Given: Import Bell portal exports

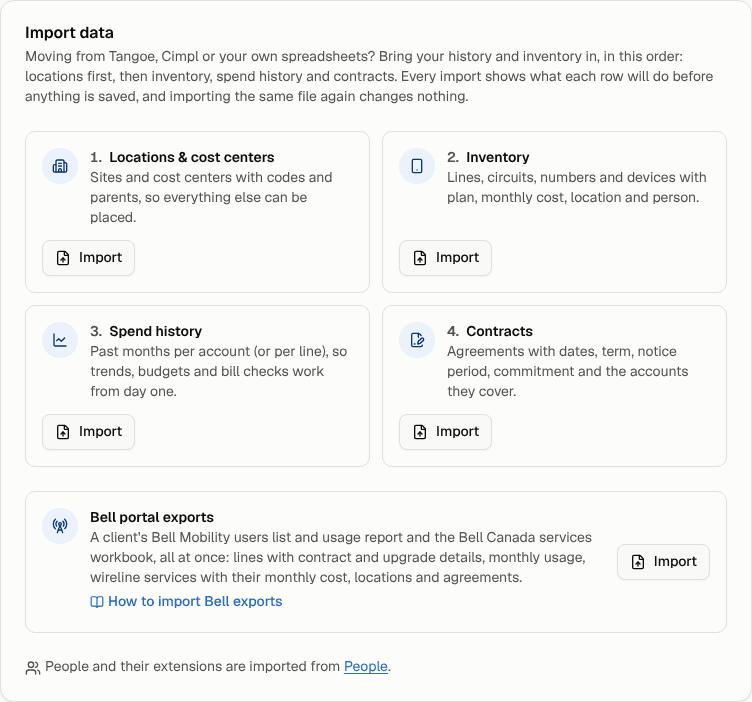Looking at the screenshot, I should [663, 562].
